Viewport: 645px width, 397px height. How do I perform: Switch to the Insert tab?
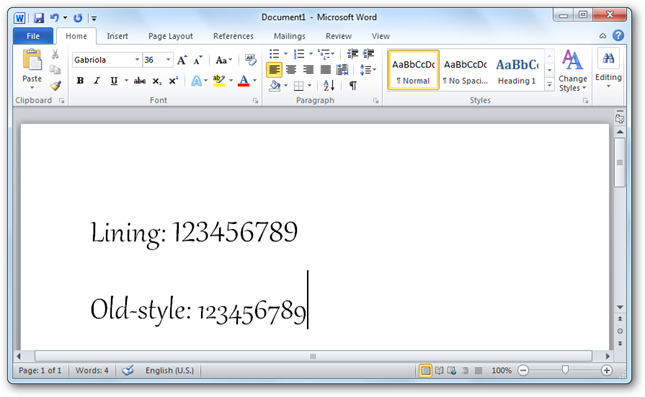click(x=117, y=36)
